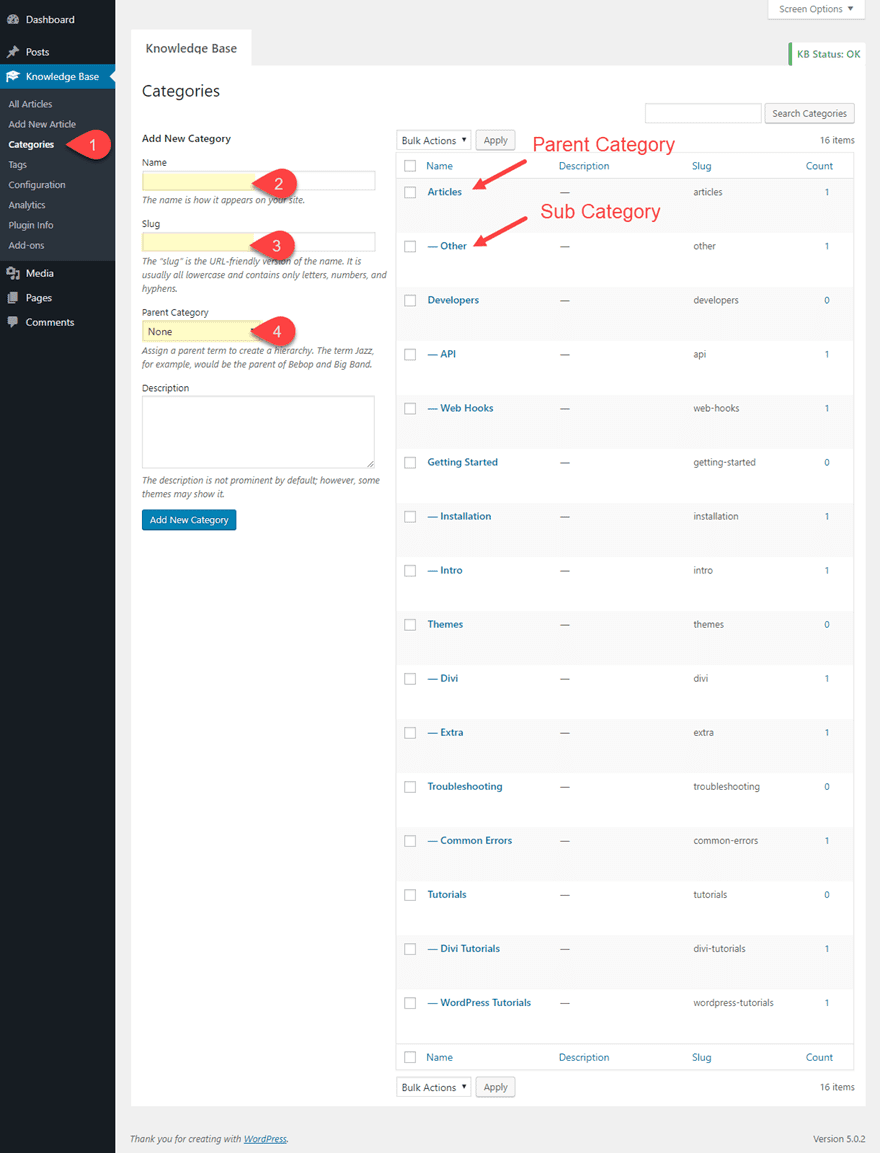The width and height of the screenshot is (880, 1153).
Task: Open the Dashboard via its home icon
Action: click(13, 18)
